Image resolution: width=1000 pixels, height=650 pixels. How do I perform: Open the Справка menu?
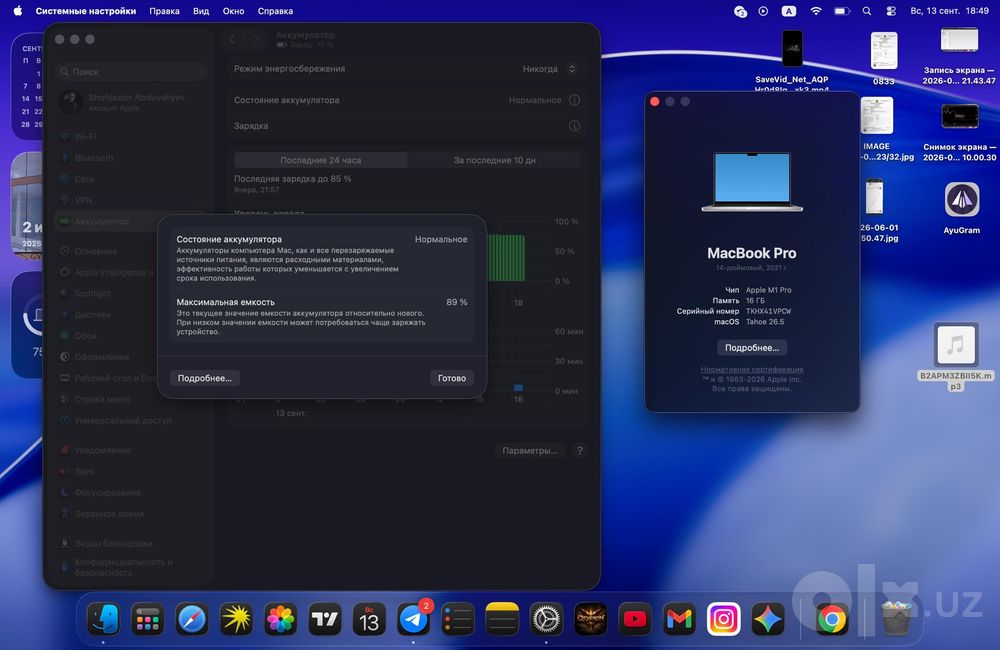pyautogui.click(x=276, y=11)
